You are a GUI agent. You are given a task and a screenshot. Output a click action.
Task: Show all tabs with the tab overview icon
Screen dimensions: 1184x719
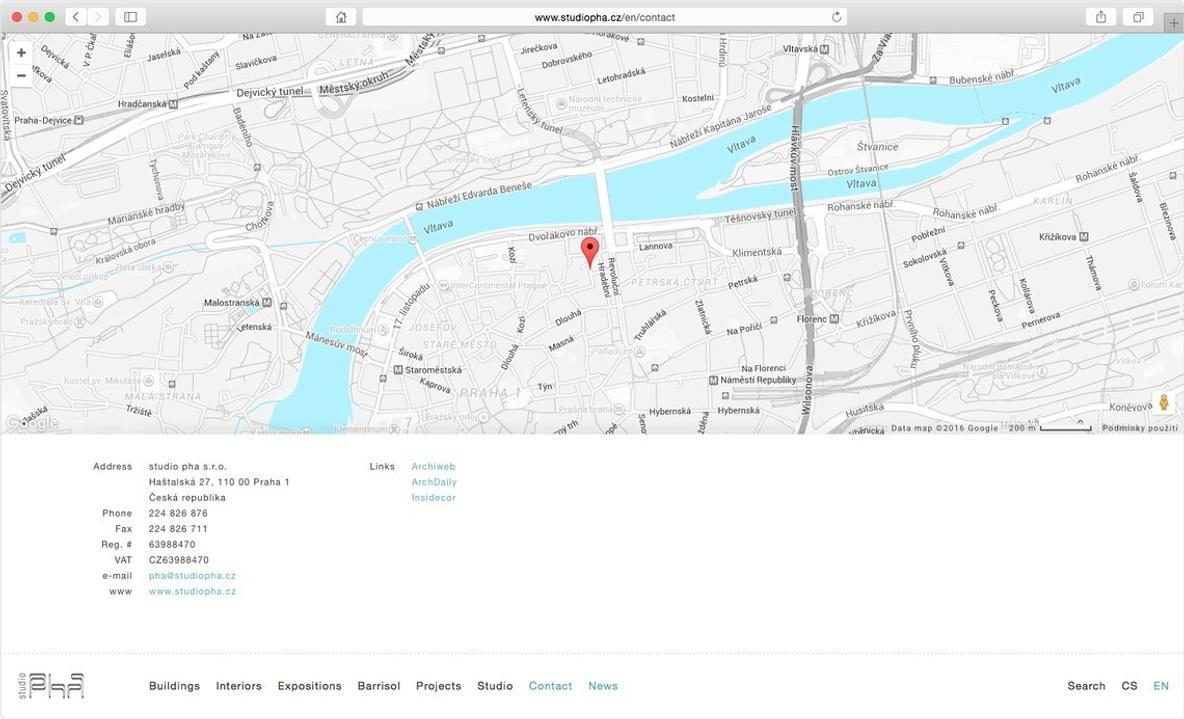tap(1138, 17)
